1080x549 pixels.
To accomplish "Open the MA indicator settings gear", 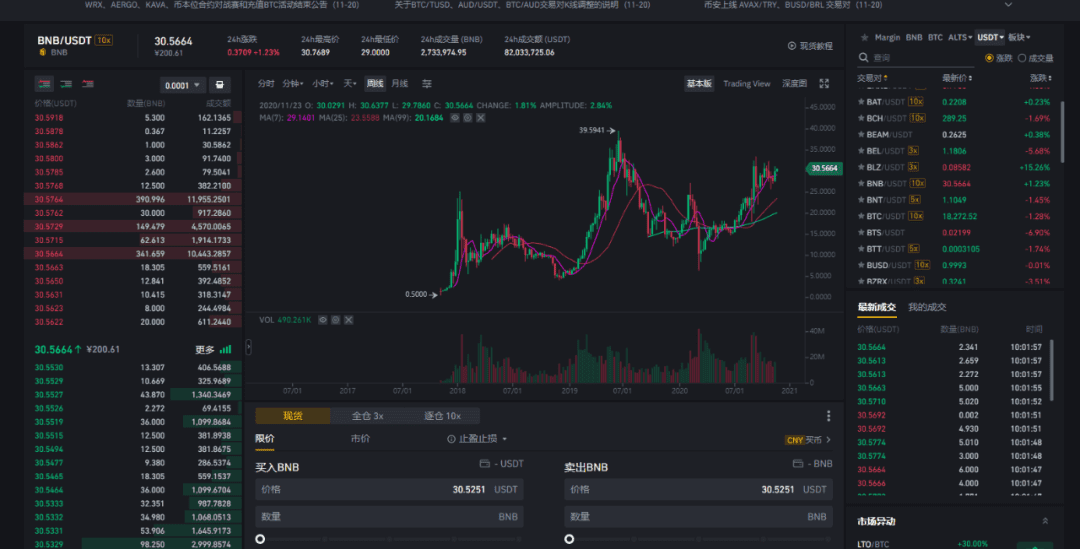I will click(x=468, y=118).
